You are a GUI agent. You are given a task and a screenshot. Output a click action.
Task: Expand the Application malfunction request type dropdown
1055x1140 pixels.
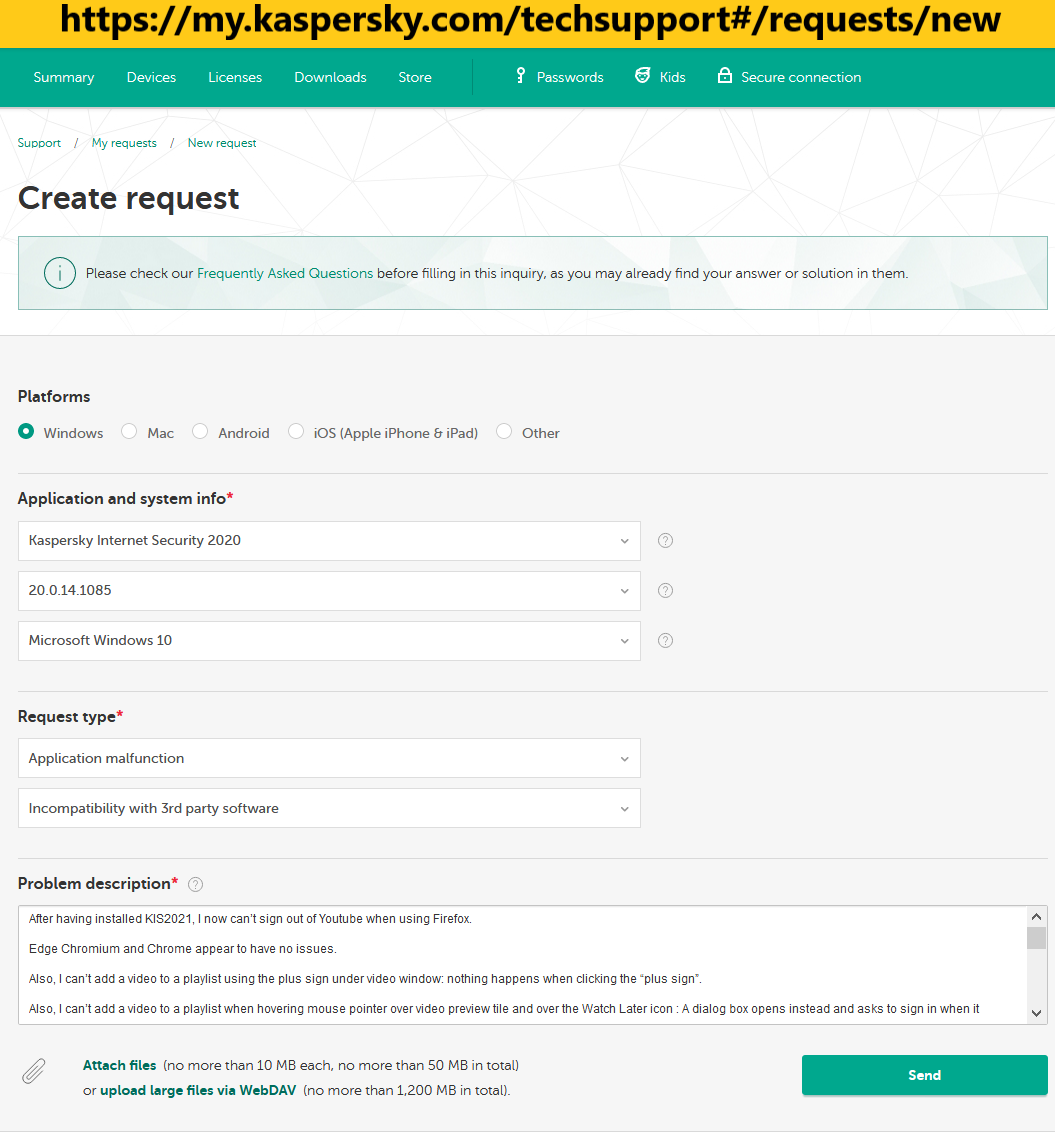[329, 759]
